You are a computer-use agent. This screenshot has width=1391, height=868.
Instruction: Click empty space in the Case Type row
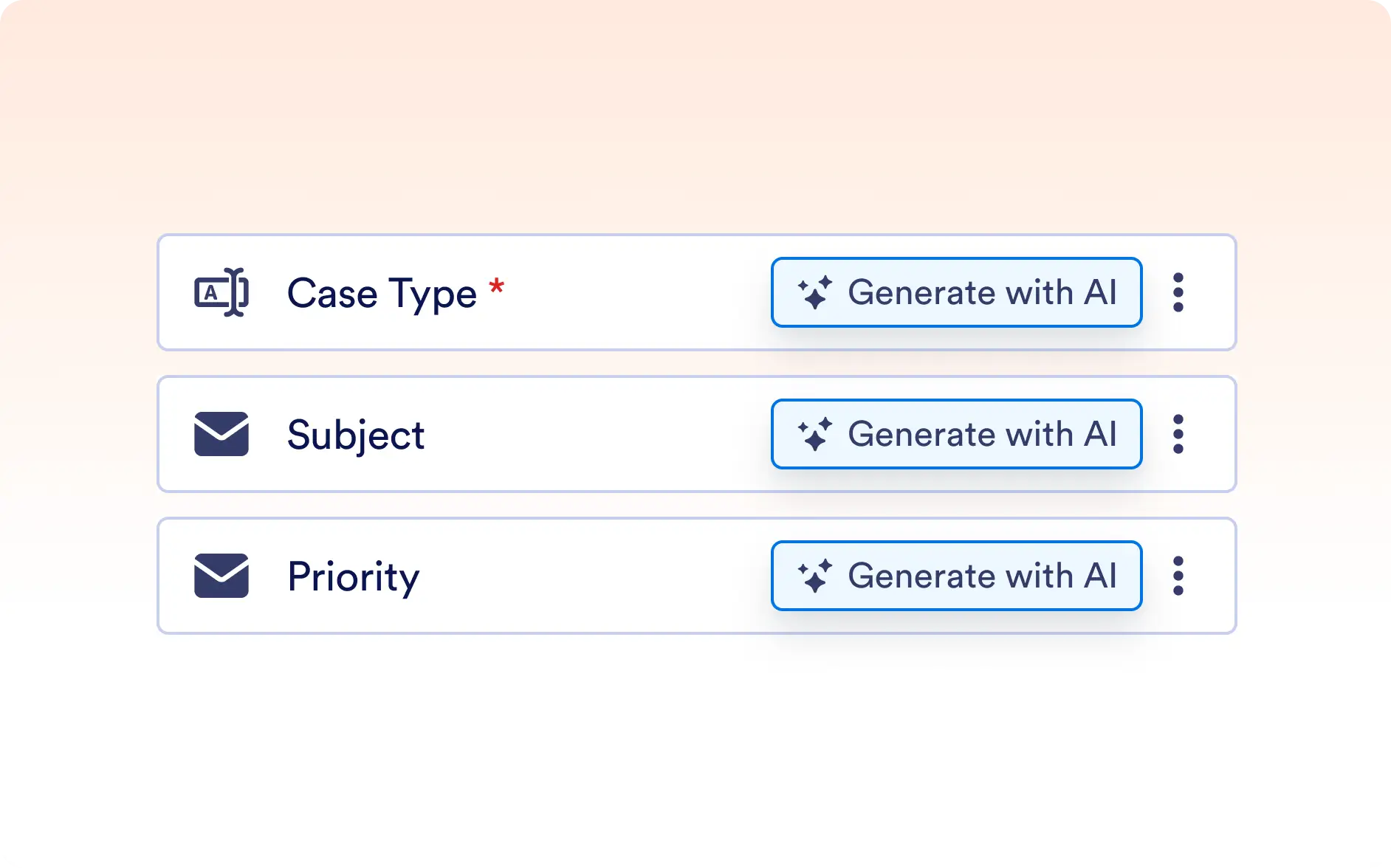(x=635, y=292)
